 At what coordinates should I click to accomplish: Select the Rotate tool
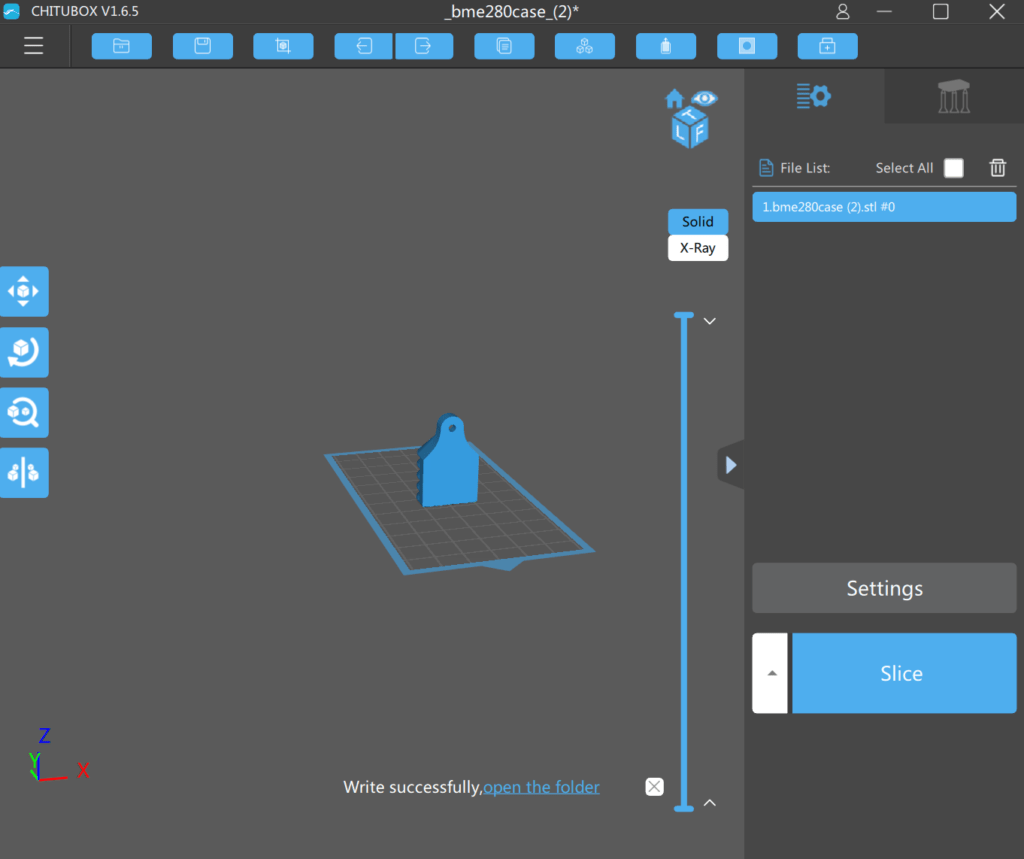click(x=24, y=352)
